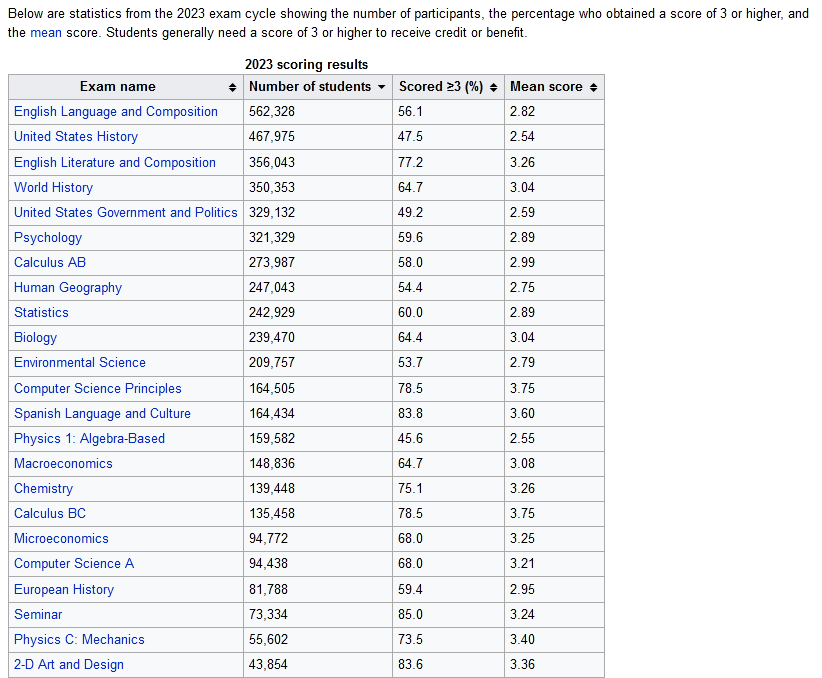Open English Literature and Composition link
822x678 pixels.
tap(115, 163)
